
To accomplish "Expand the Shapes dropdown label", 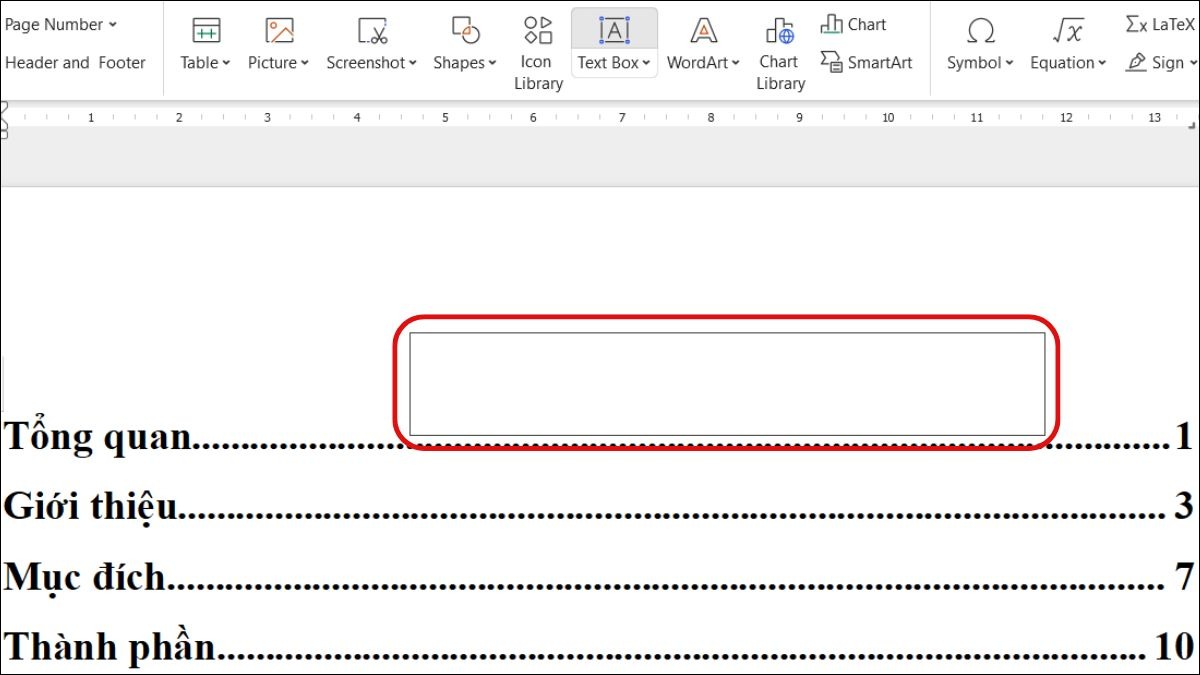I will point(465,62).
